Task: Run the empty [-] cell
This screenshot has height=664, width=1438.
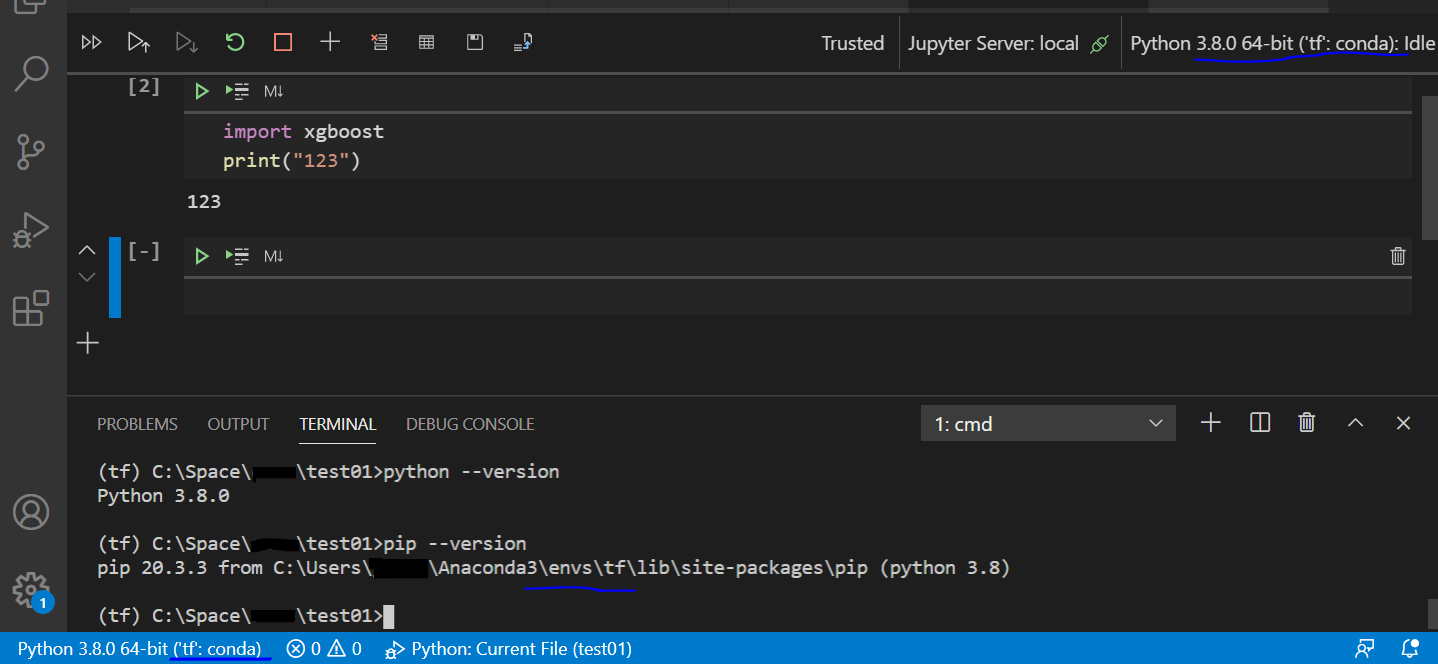Action: tap(201, 256)
